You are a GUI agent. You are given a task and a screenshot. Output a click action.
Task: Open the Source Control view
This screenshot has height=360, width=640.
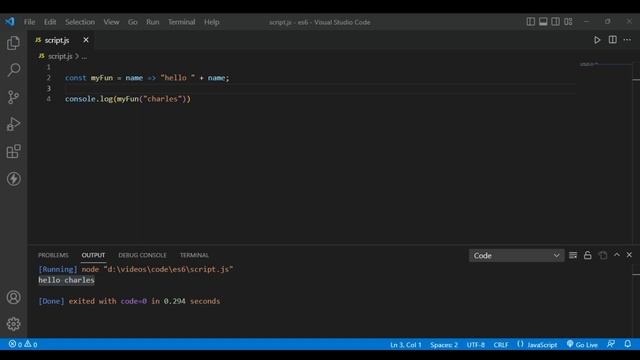coord(13,97)
